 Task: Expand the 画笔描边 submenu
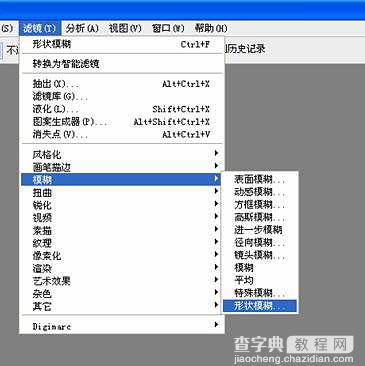coord(122,167)
